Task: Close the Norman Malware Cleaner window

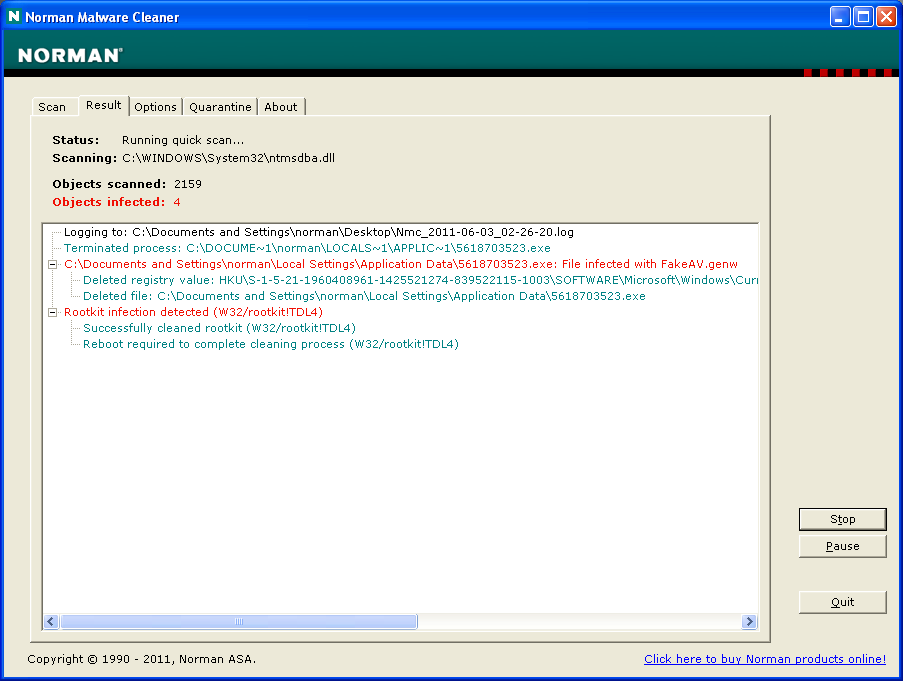Action: 886,17
